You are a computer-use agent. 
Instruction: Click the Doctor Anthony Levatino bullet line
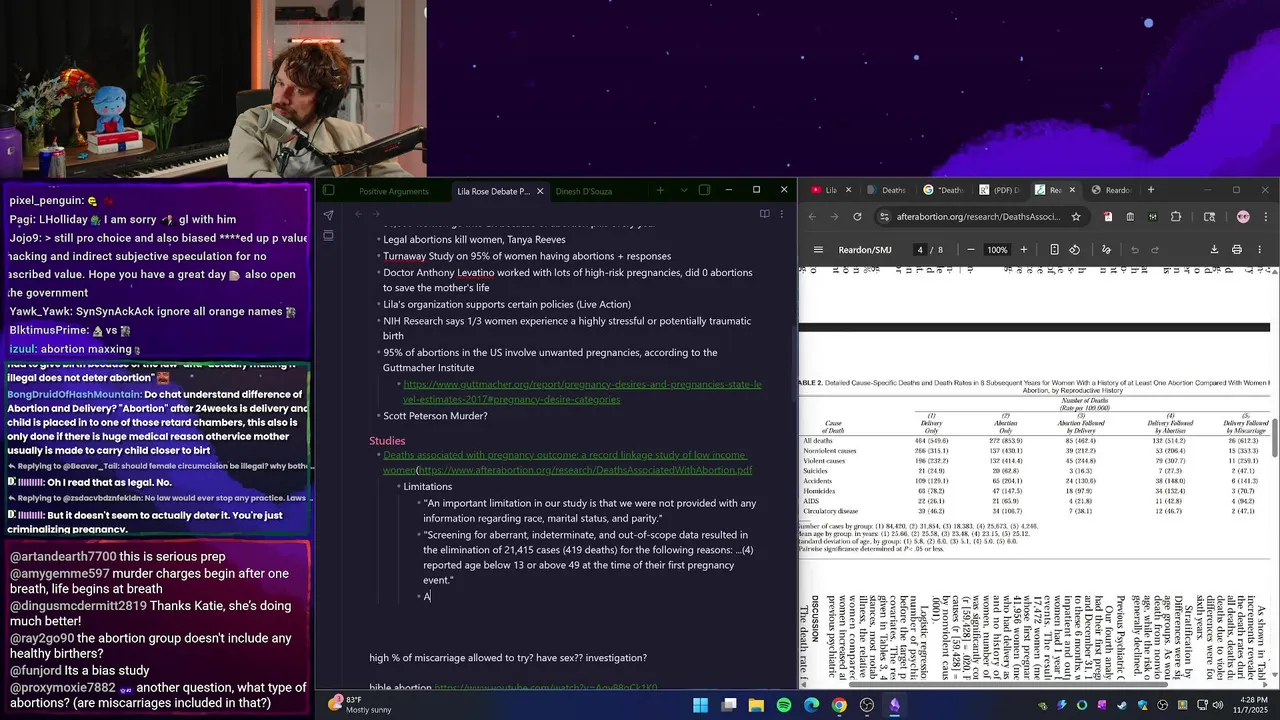pos(567,280)
